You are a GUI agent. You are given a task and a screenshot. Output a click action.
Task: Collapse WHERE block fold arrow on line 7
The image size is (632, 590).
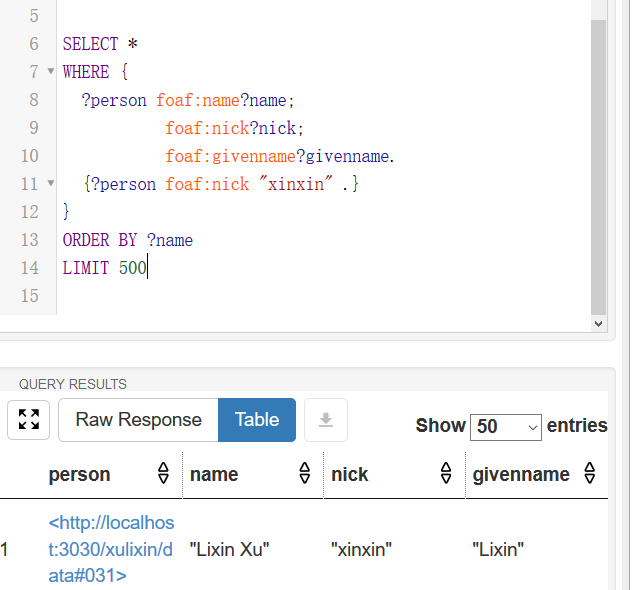pyautogui.click(x=51, y=72)
